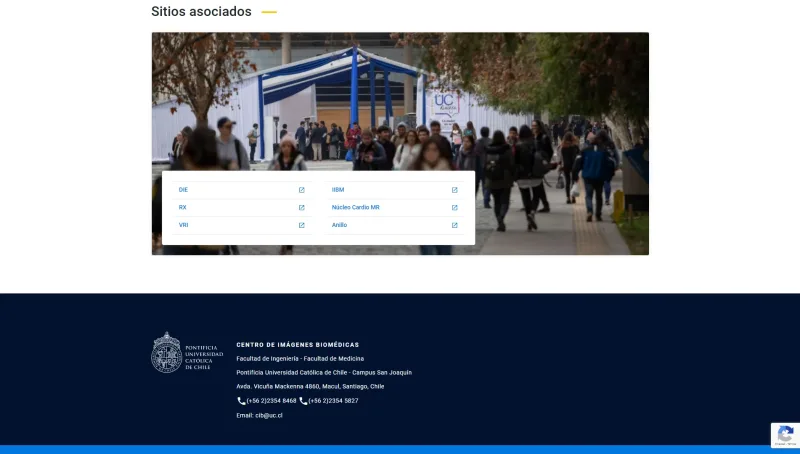
Task: Click external-link icon beside VRI
Action: tap(302, 225)
